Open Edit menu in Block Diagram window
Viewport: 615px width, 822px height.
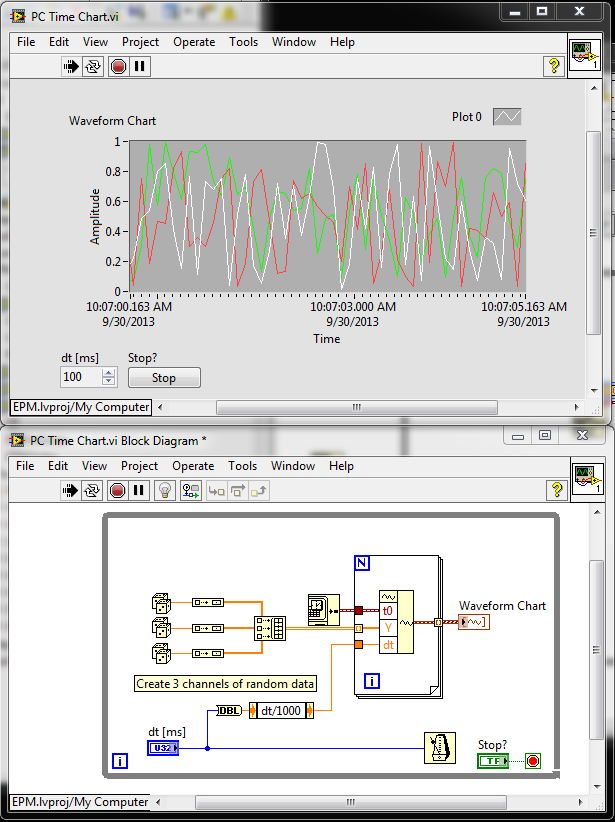point(58,466)
